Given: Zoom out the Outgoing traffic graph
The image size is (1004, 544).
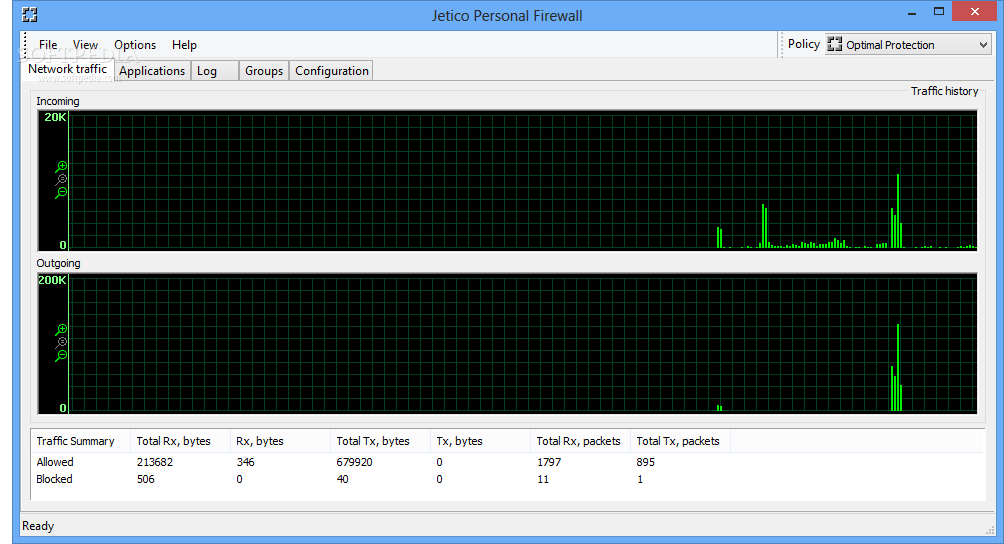Looking at the screenshot, I should point(61,355).
